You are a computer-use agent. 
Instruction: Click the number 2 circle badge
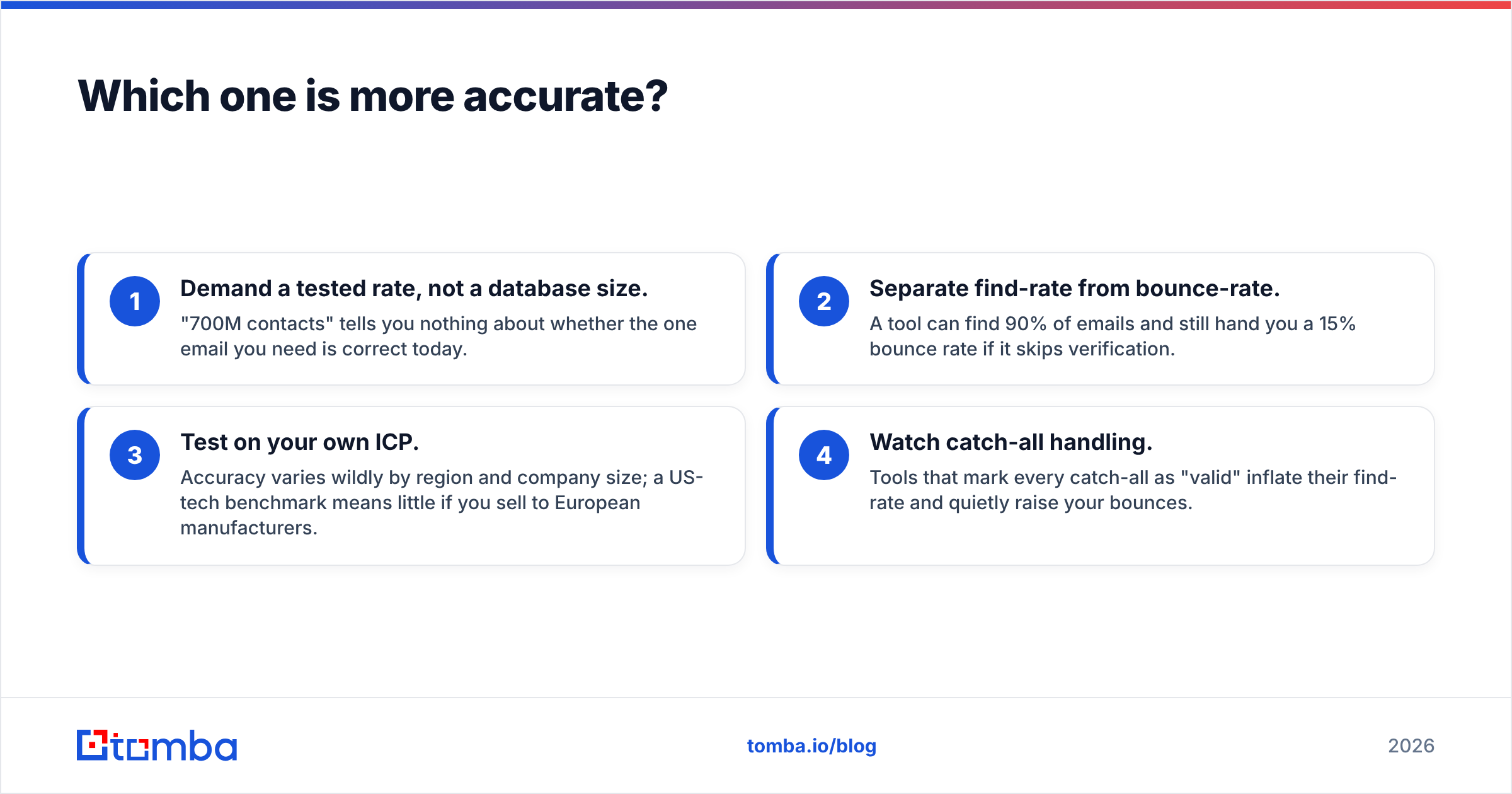824,301
